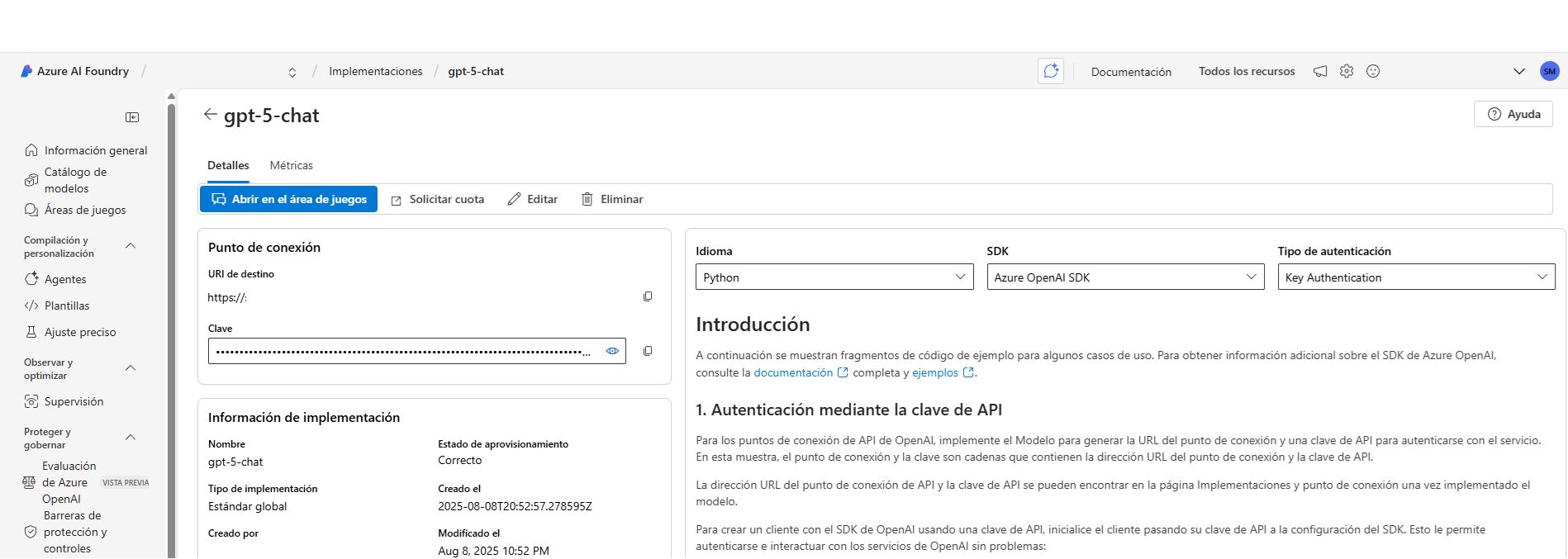Copy the Clave key value
The image size is (1568, 559).
pos(648,351)
